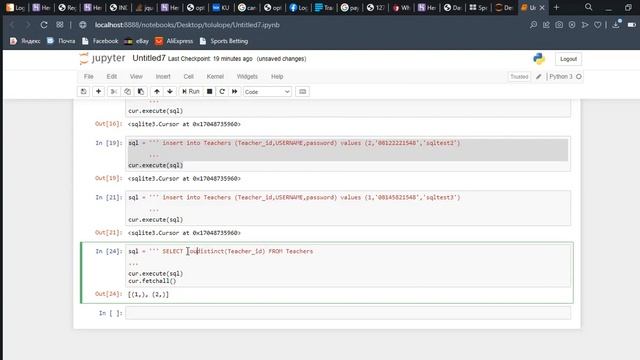Open the View menu
Image resolution: width=640 pixels, height=360 pixels.
tap(136, 76)
